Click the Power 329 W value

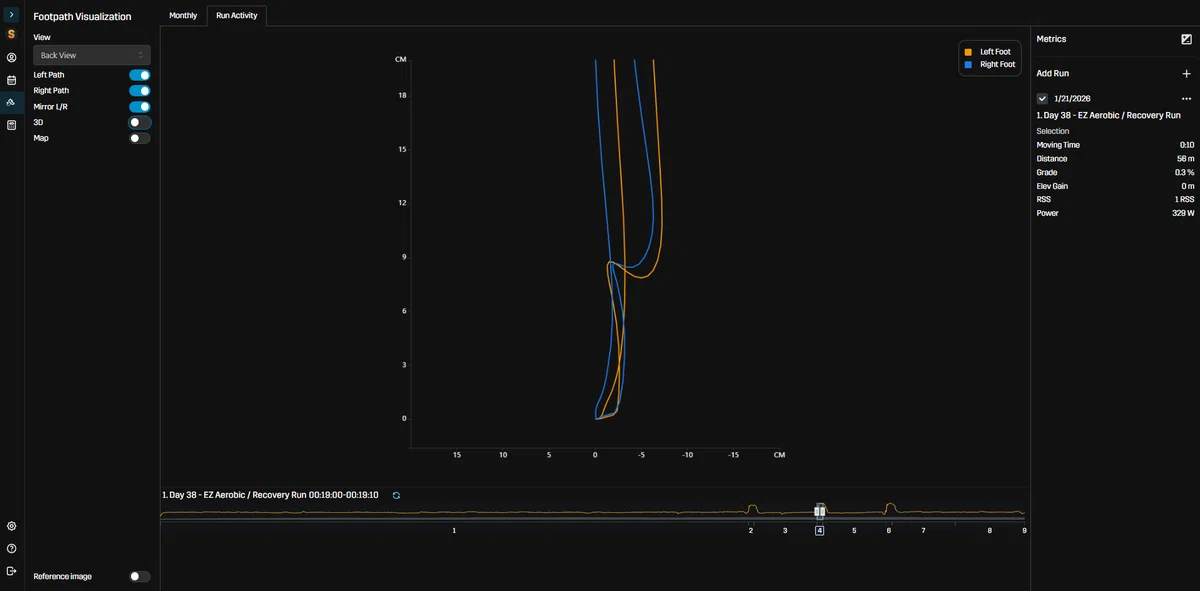[1183, 213]
